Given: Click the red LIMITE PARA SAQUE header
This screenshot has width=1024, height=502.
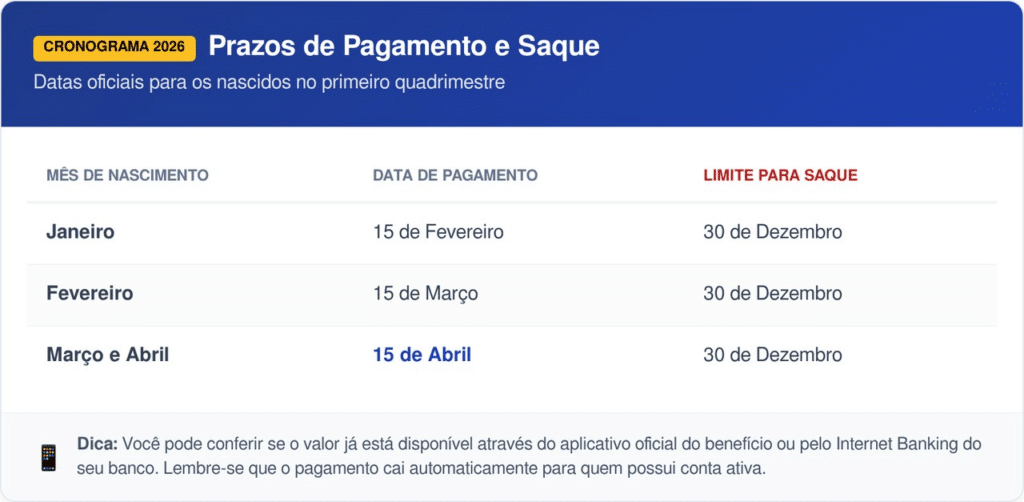Looking at the screenshot, I should point(780,175).
